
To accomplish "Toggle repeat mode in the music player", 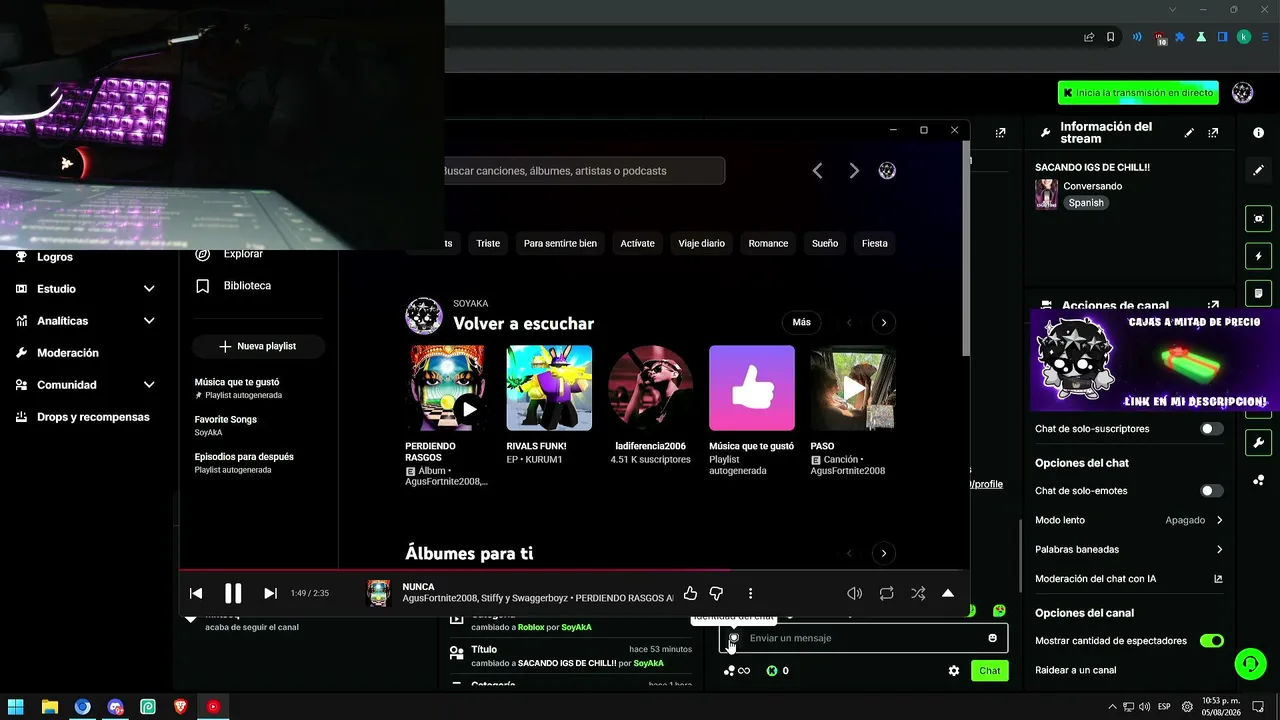I will pos(886,593).
